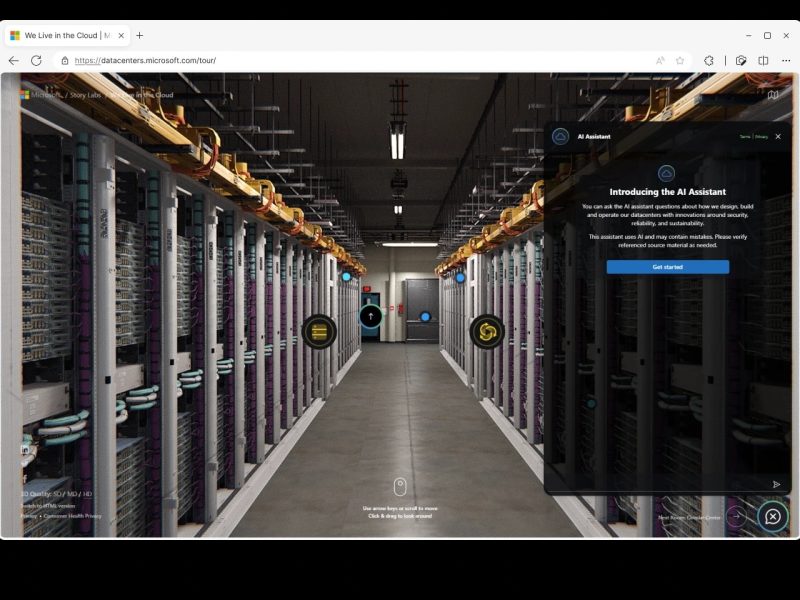Set 3D Quality to SD

pos(59,494)
